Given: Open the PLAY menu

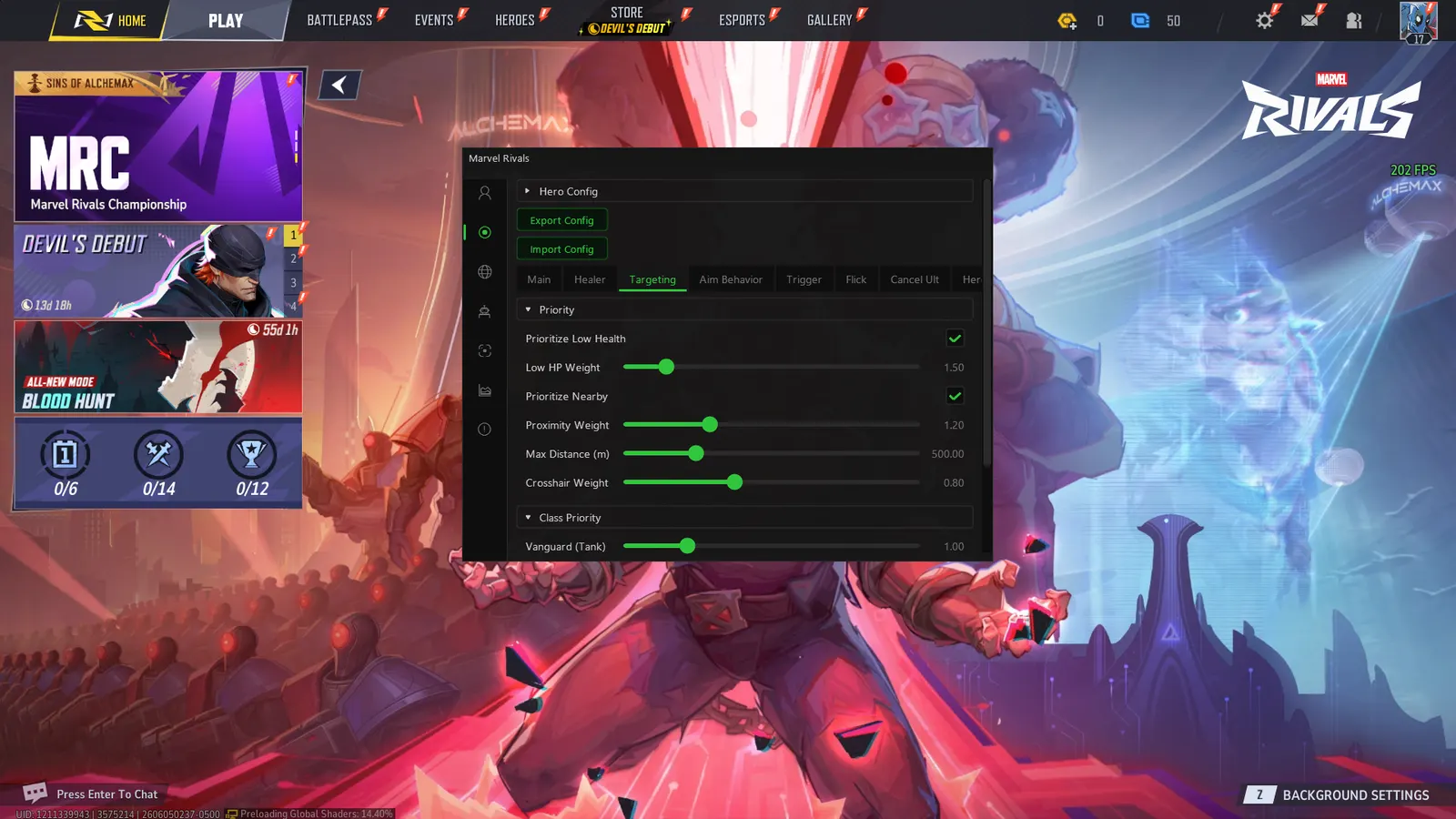Looking at the screenshot, I should click(x=226, y=20).
